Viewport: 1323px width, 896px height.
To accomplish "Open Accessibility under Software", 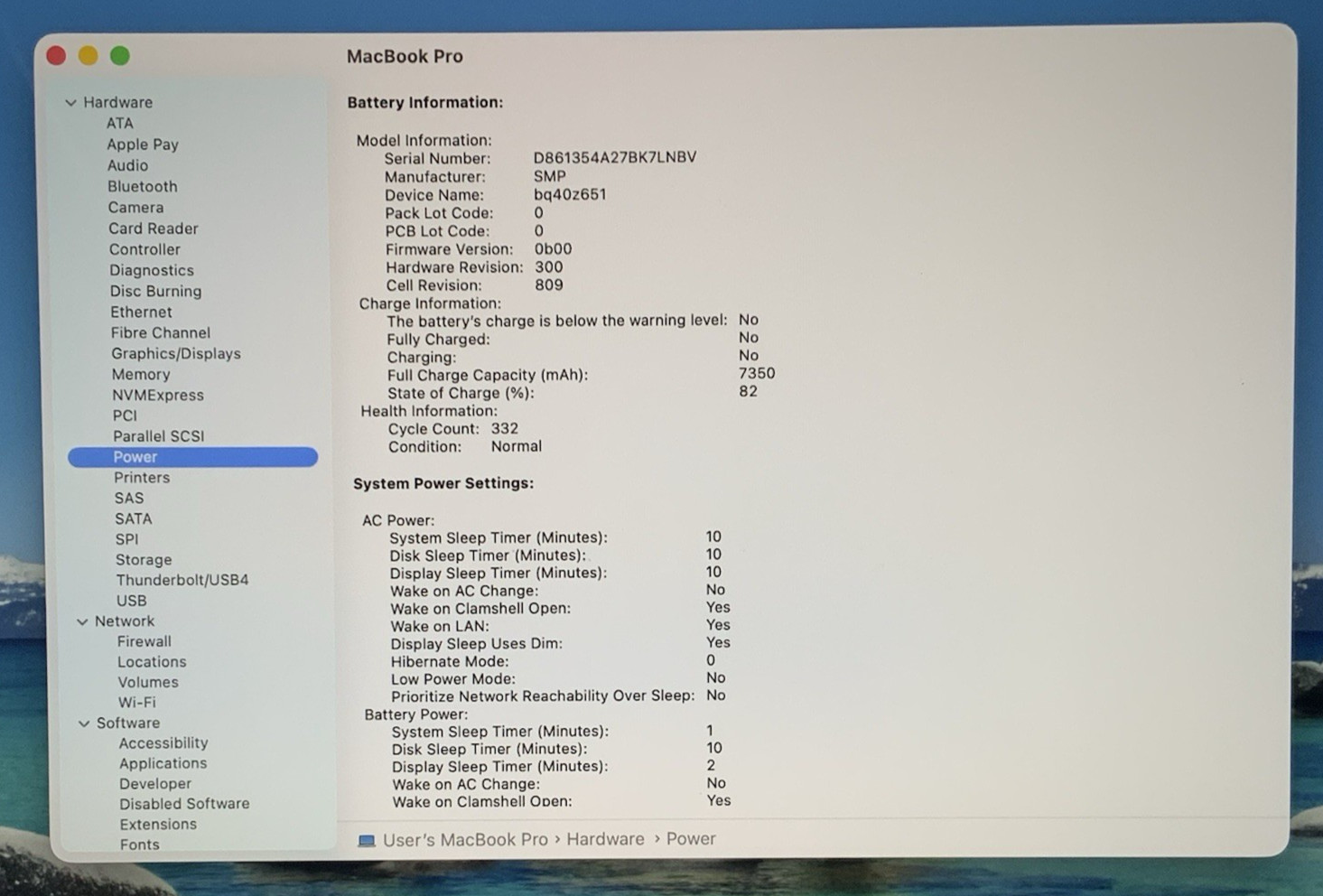I will tap(163, 743).
